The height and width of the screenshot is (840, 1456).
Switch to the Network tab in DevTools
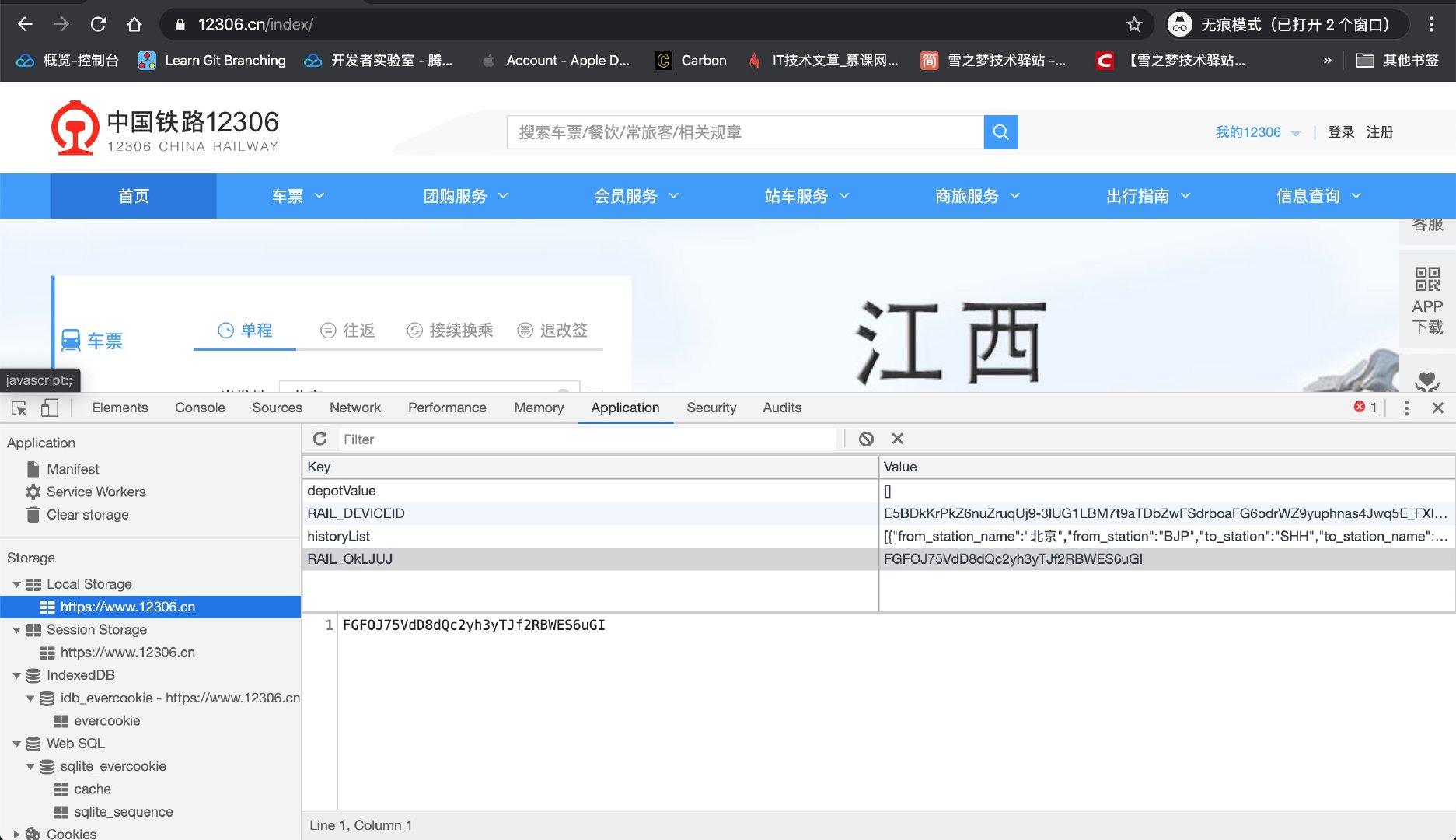tap(354, 408)
